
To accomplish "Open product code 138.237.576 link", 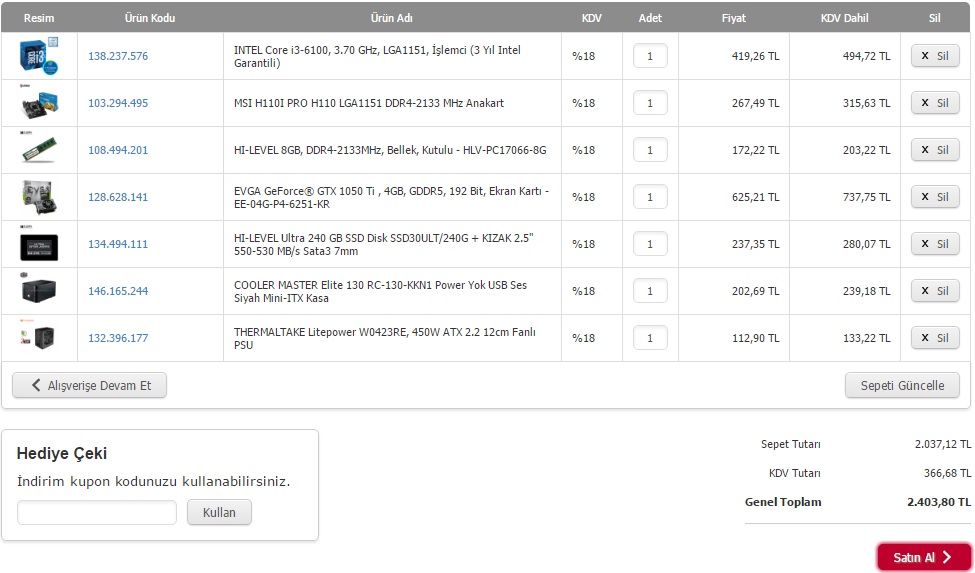I will pyautogui.click(x=118, y=56).
